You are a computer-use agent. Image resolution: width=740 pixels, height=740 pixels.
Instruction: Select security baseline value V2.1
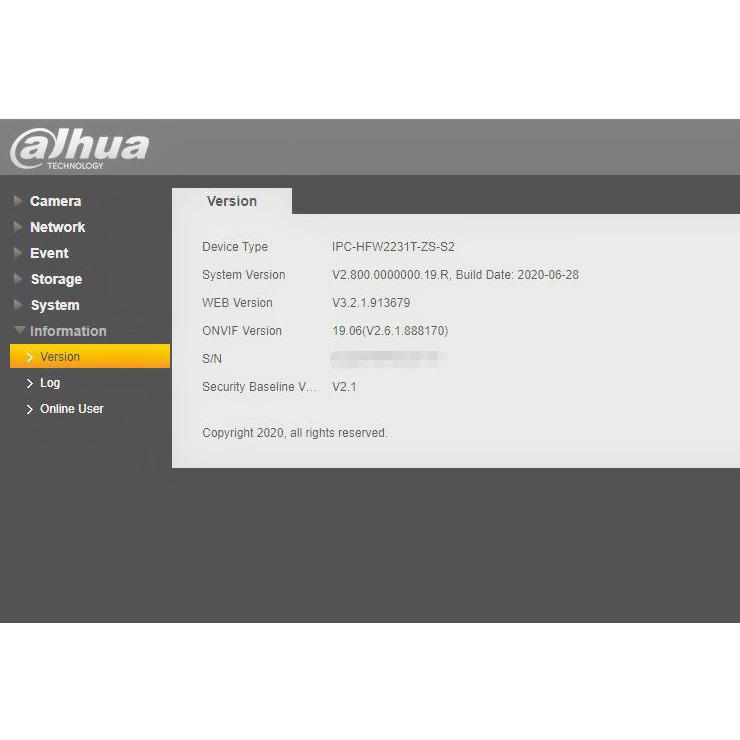(x=344, y=387)
